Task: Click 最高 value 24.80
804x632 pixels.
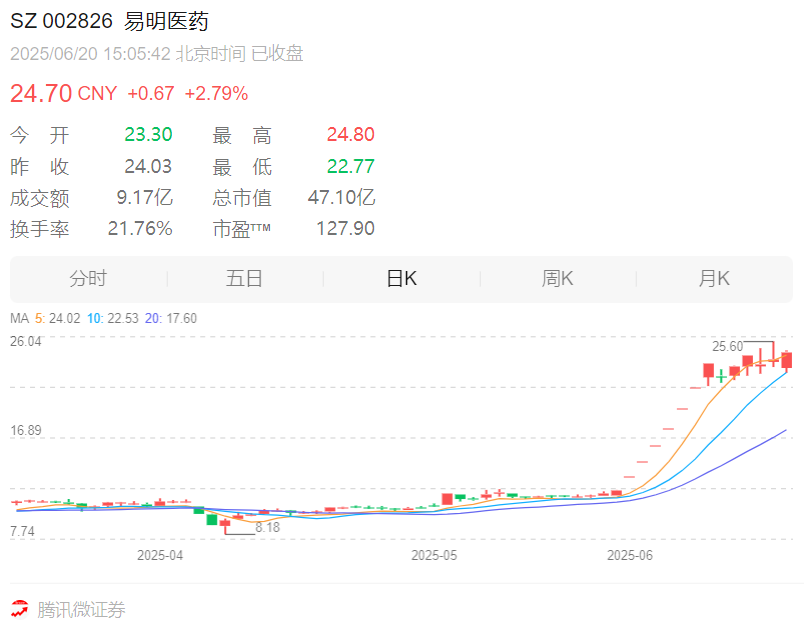Action: [351, 135]
